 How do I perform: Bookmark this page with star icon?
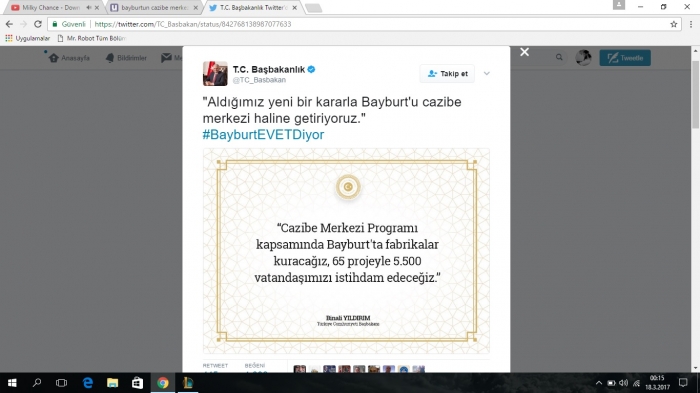[674, 24]
